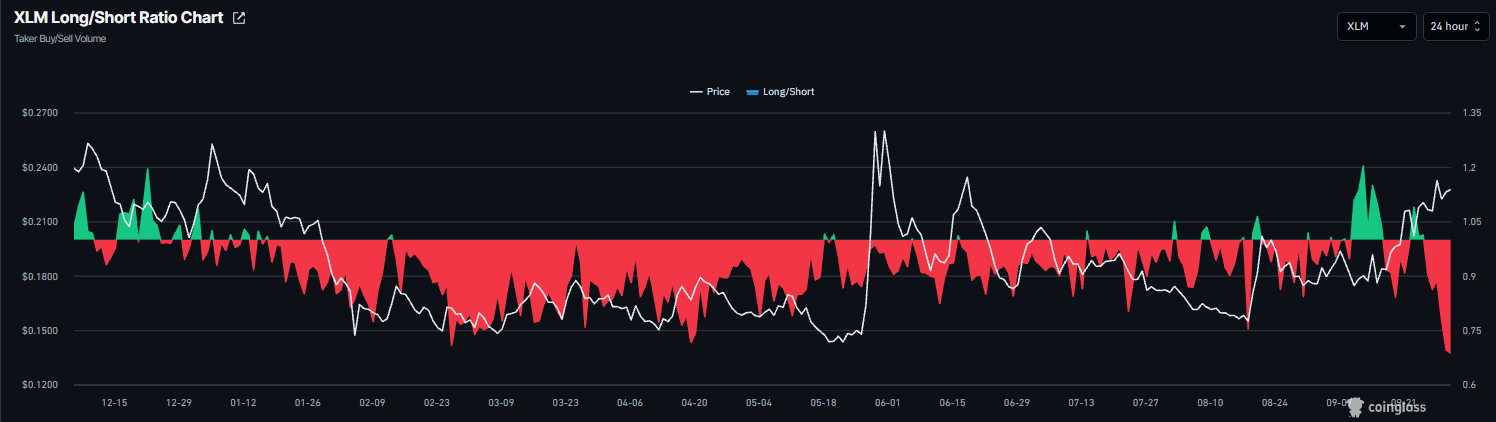Click the 03-09 date axis label

pos(501,403)
